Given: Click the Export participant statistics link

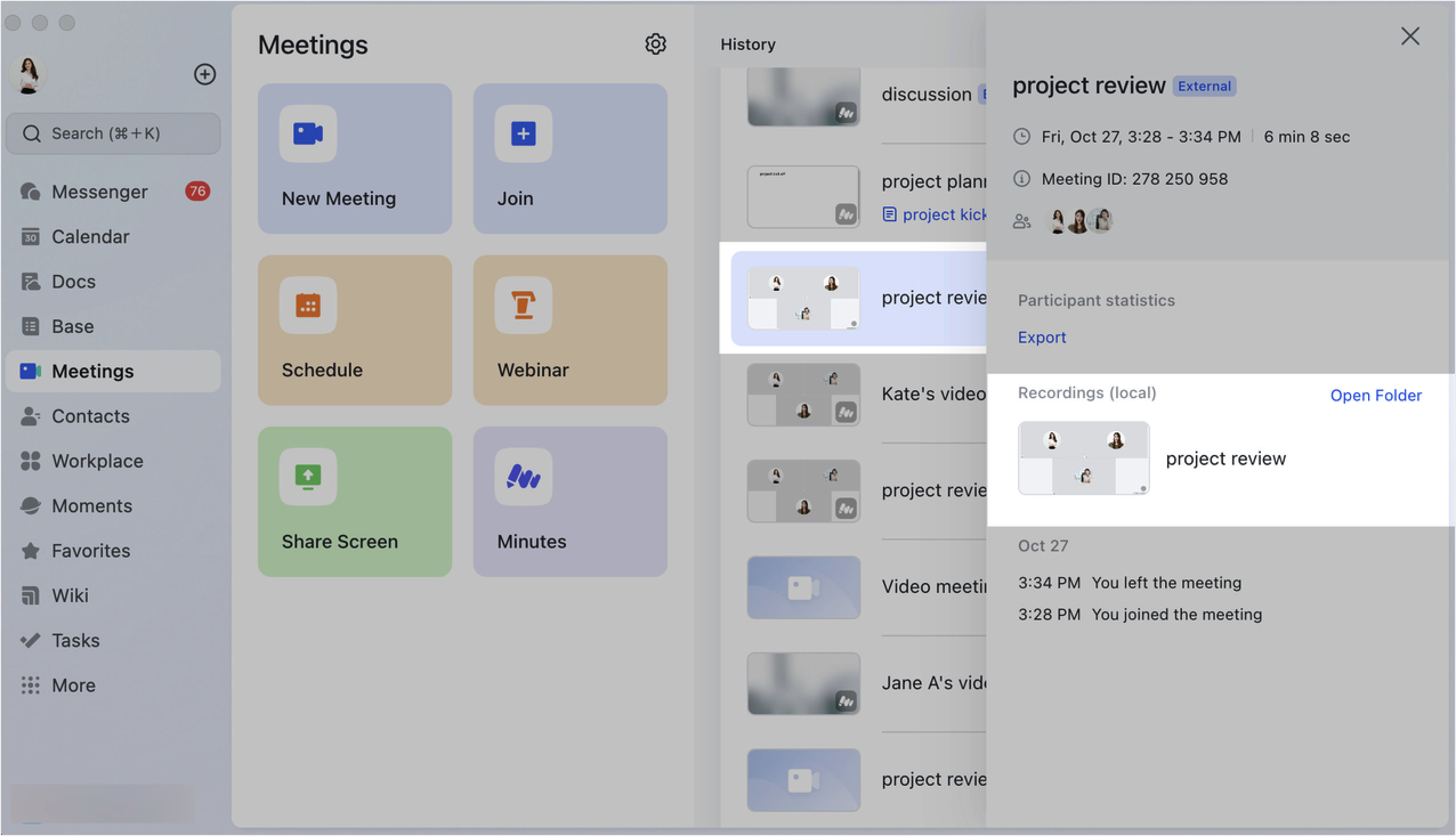Looking at the screenshot, I should (x=1041, y=337).
